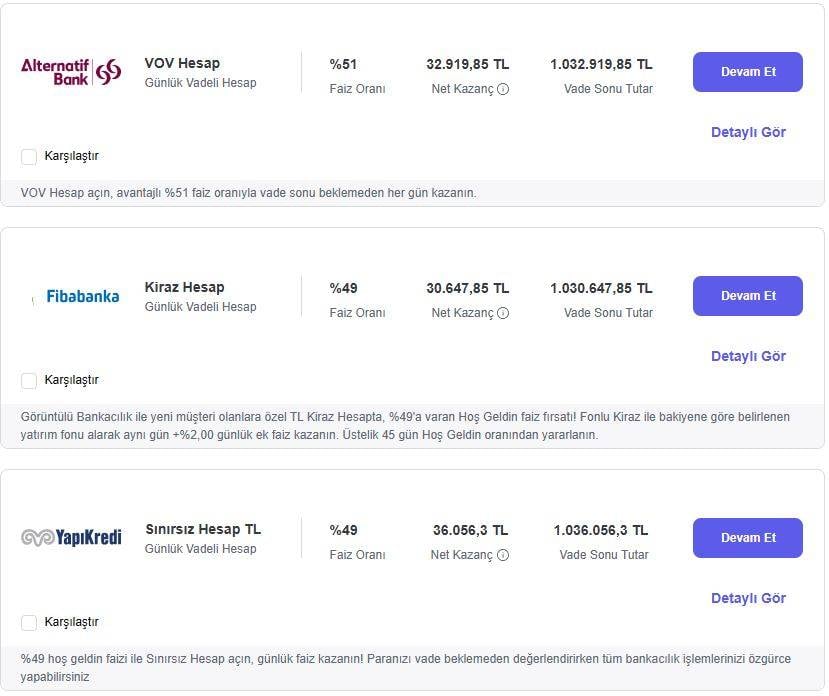Click the Alternatif Bank logo
Image resolution: width=829 pixels, height=696 pixels.
(71, 72)
